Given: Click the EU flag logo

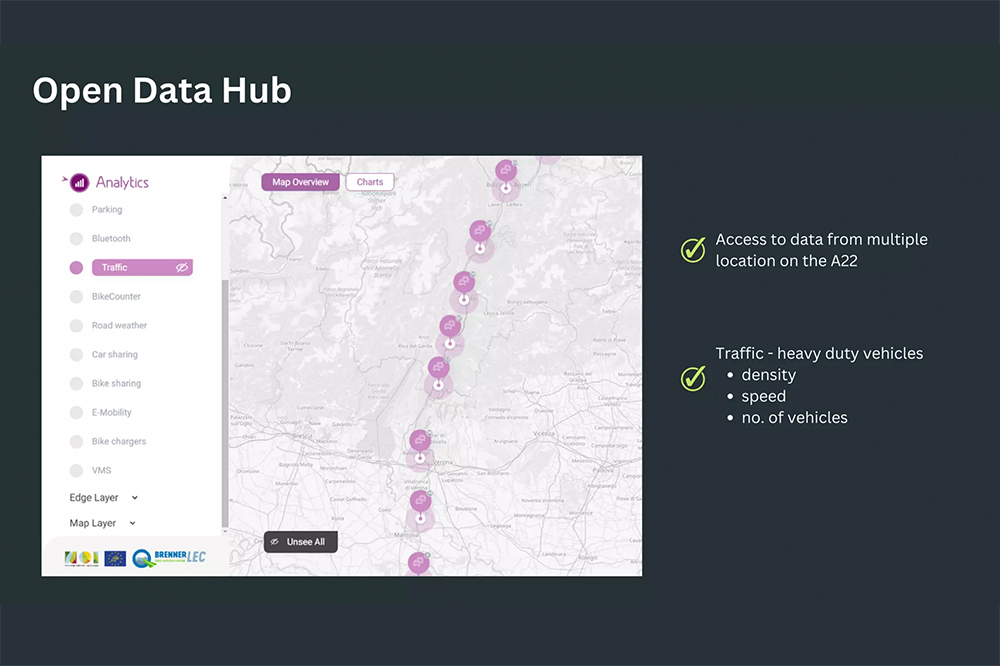Looking at the screenshot, I should point(115,559).
